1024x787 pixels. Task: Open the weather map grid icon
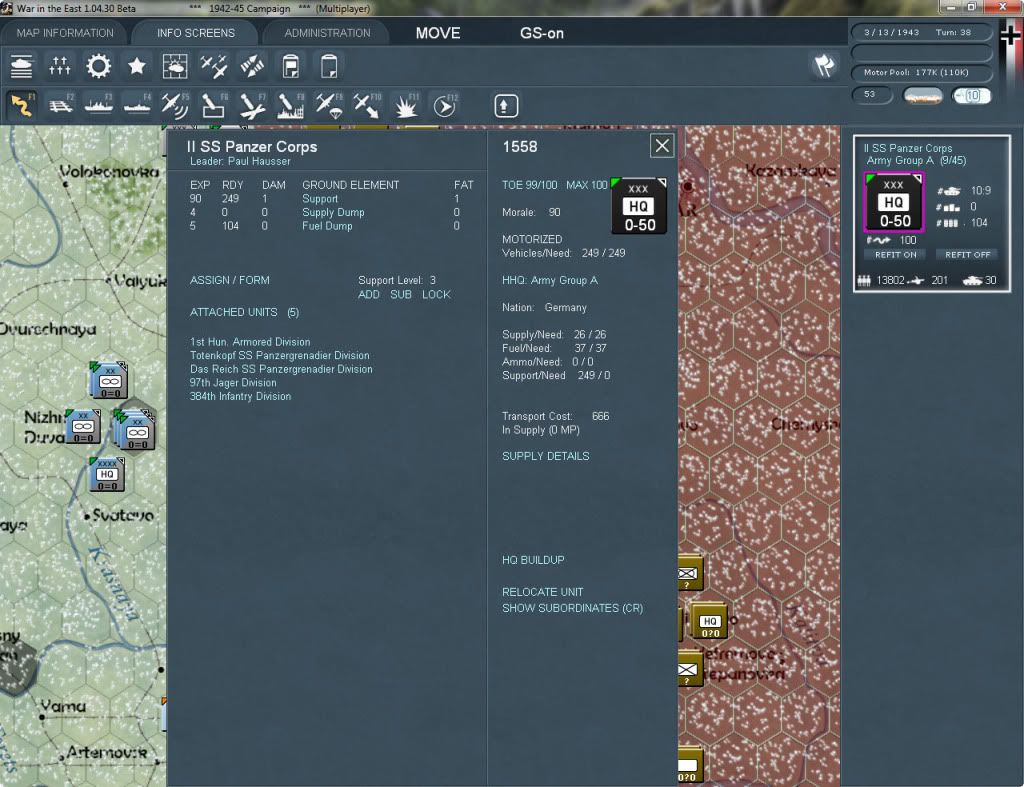pos(175,66)
